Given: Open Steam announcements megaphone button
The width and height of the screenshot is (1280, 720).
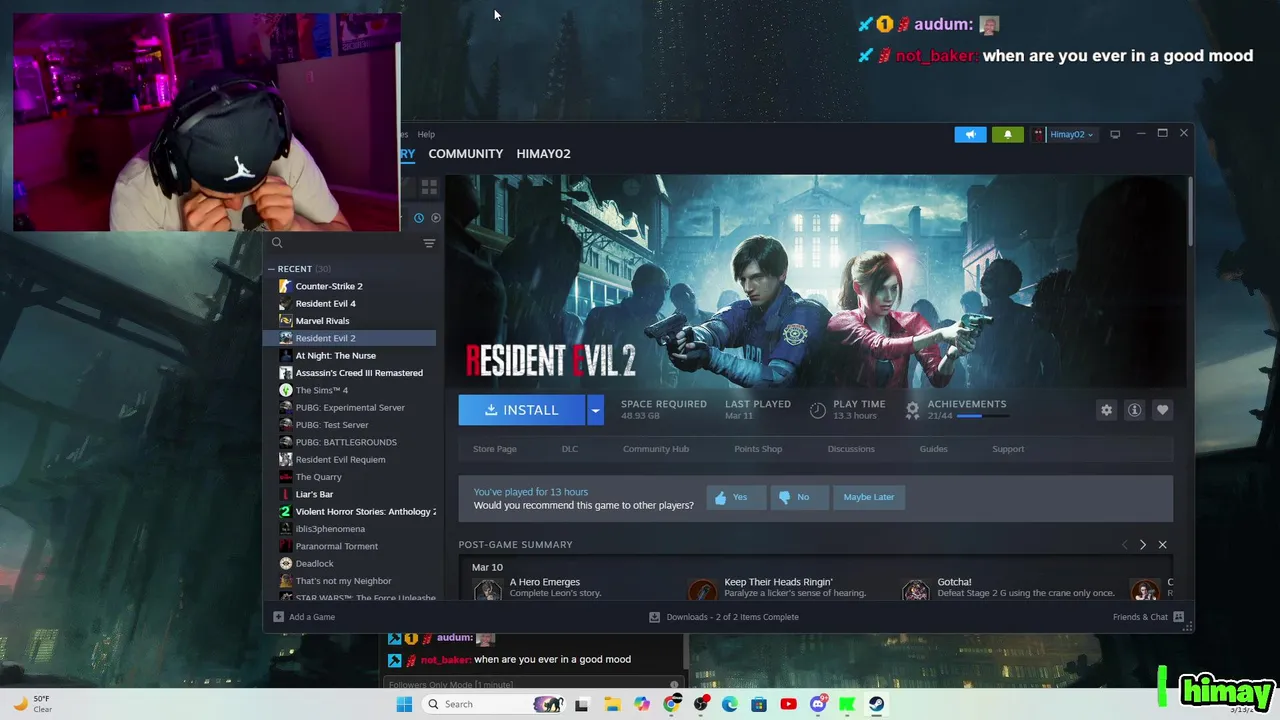Looking at the screenshot, I should click(x=970, y=134).
